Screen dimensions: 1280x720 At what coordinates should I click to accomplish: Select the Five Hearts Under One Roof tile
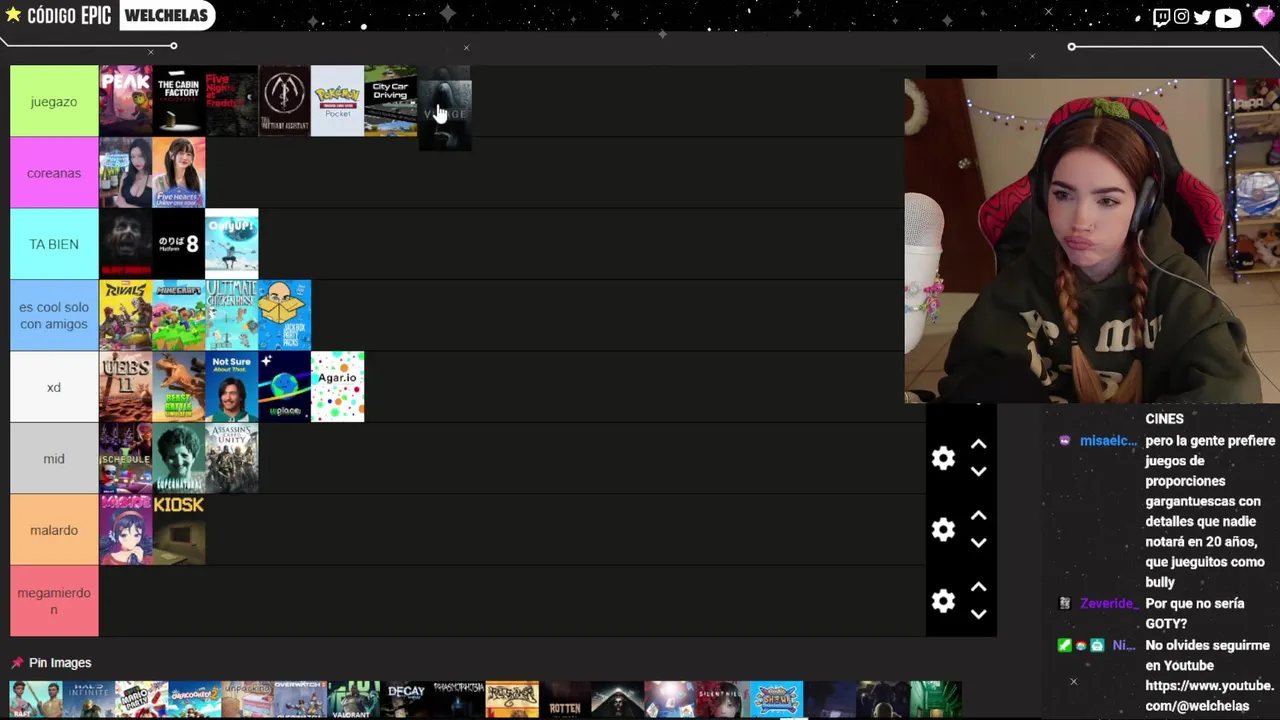[x=178, y=173]
